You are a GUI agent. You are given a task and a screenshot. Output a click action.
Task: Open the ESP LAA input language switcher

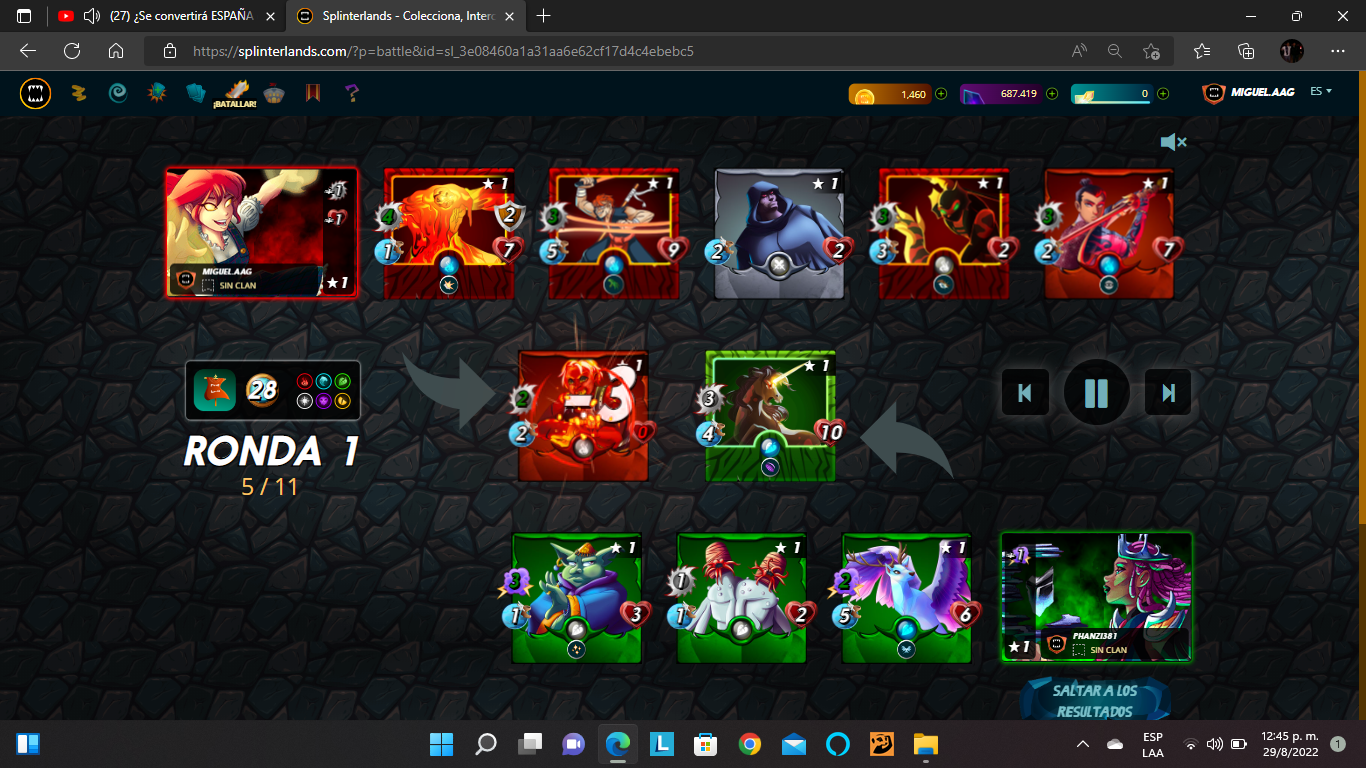[x=1152, y=744]
